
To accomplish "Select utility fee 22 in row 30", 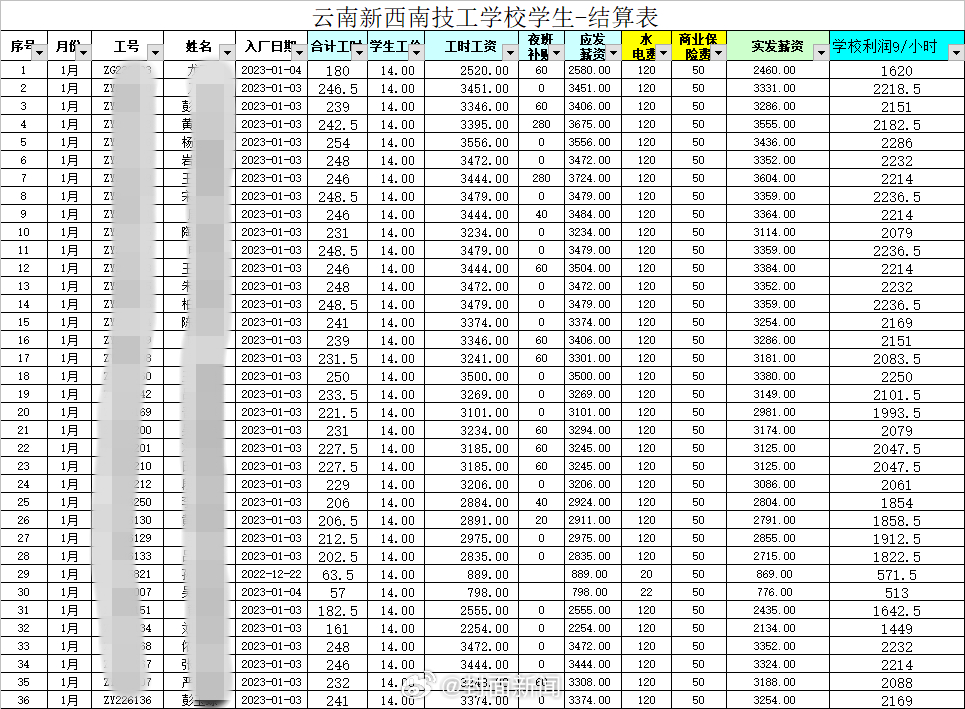I will [x=646, y=592].
